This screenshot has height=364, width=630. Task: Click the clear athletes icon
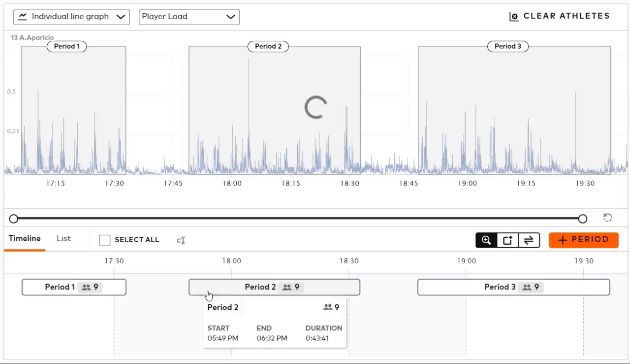pyautogui.click(x=513, y=17)
